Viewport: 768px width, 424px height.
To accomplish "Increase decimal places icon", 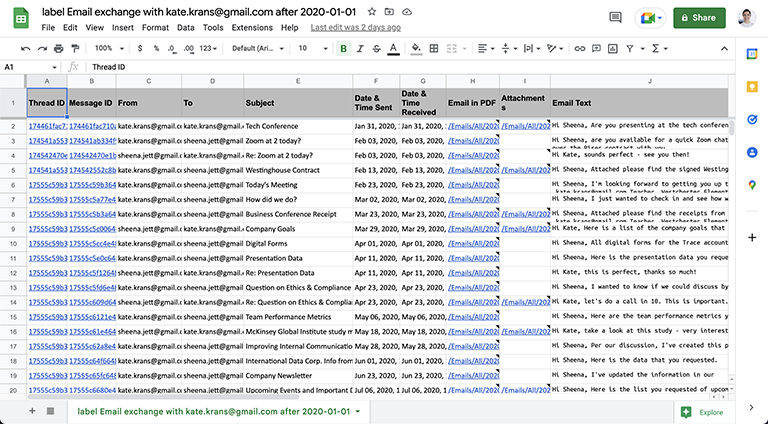I will 189,48.
